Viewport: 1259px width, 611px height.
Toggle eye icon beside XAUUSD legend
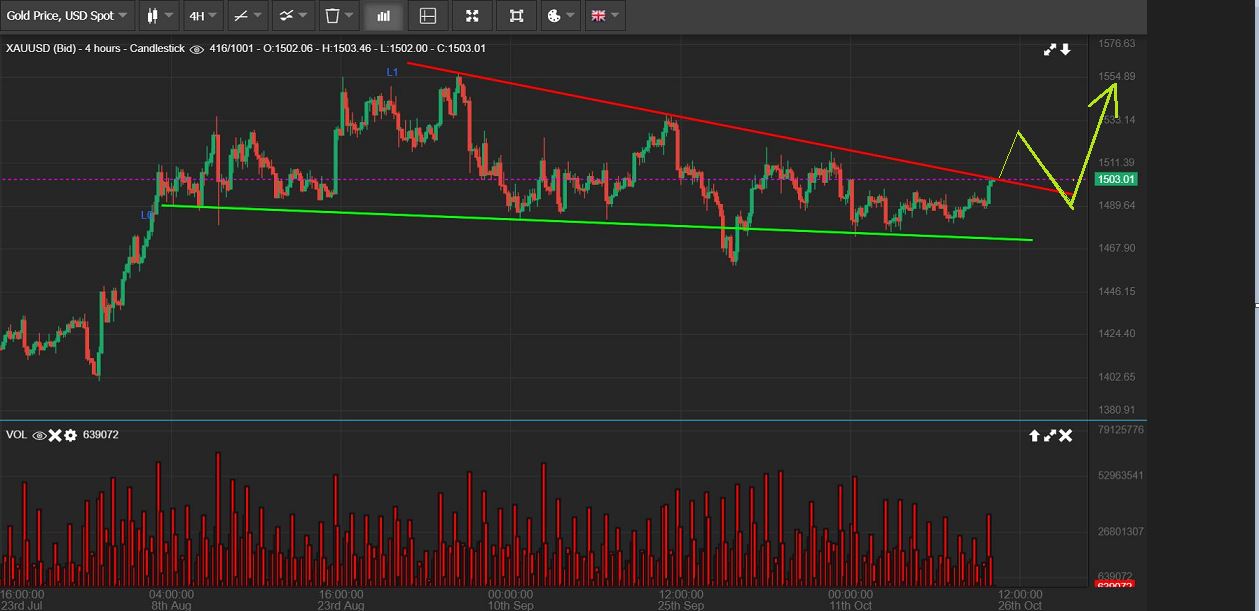196,49
